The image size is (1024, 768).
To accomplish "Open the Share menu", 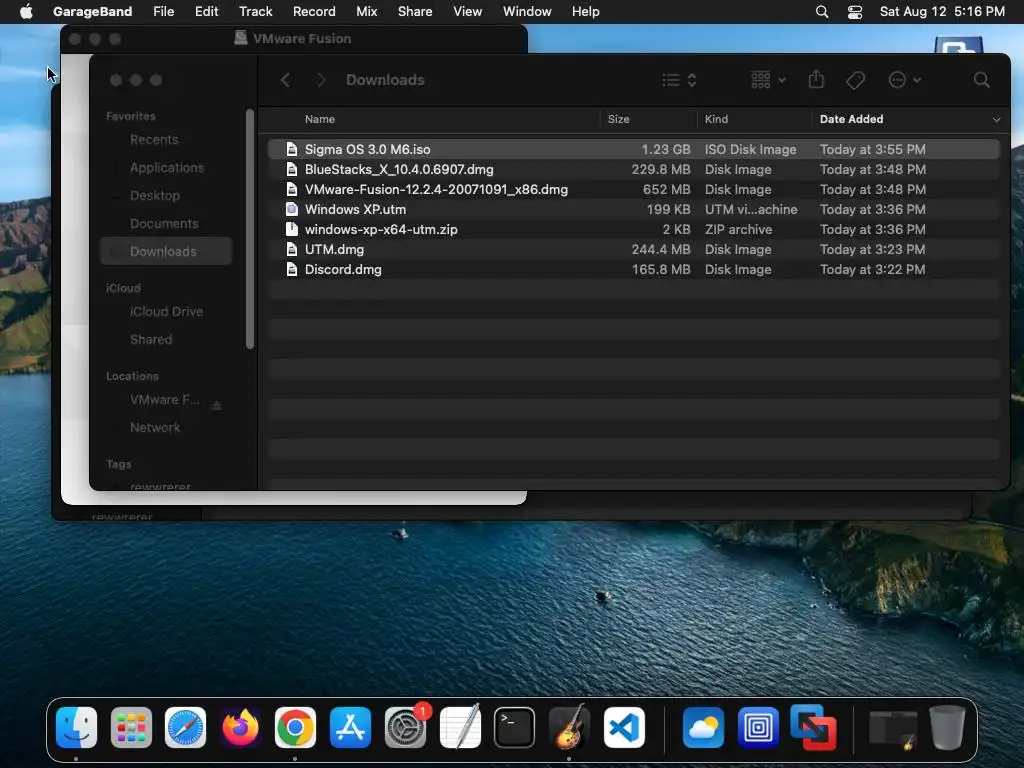I will (415, 12).
